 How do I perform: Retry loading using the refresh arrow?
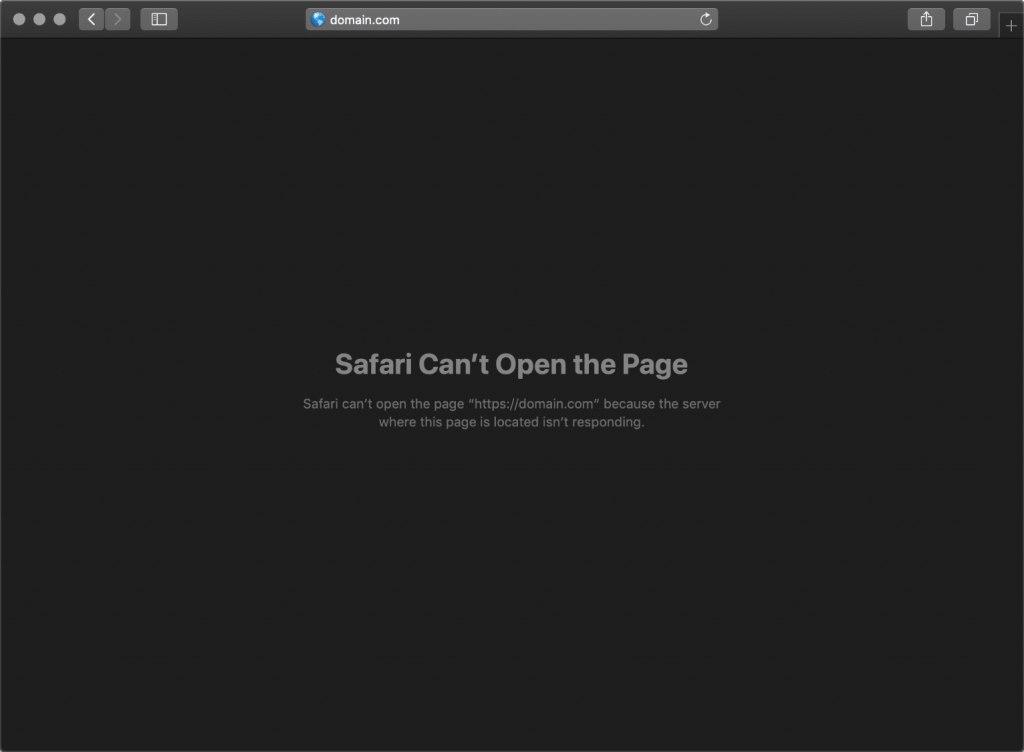(x=703, y=18)
